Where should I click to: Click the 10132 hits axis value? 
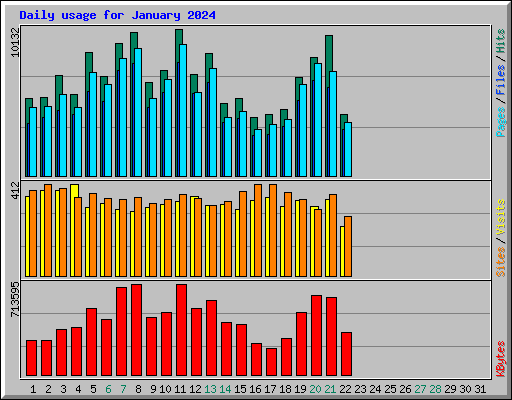point(16,42)
